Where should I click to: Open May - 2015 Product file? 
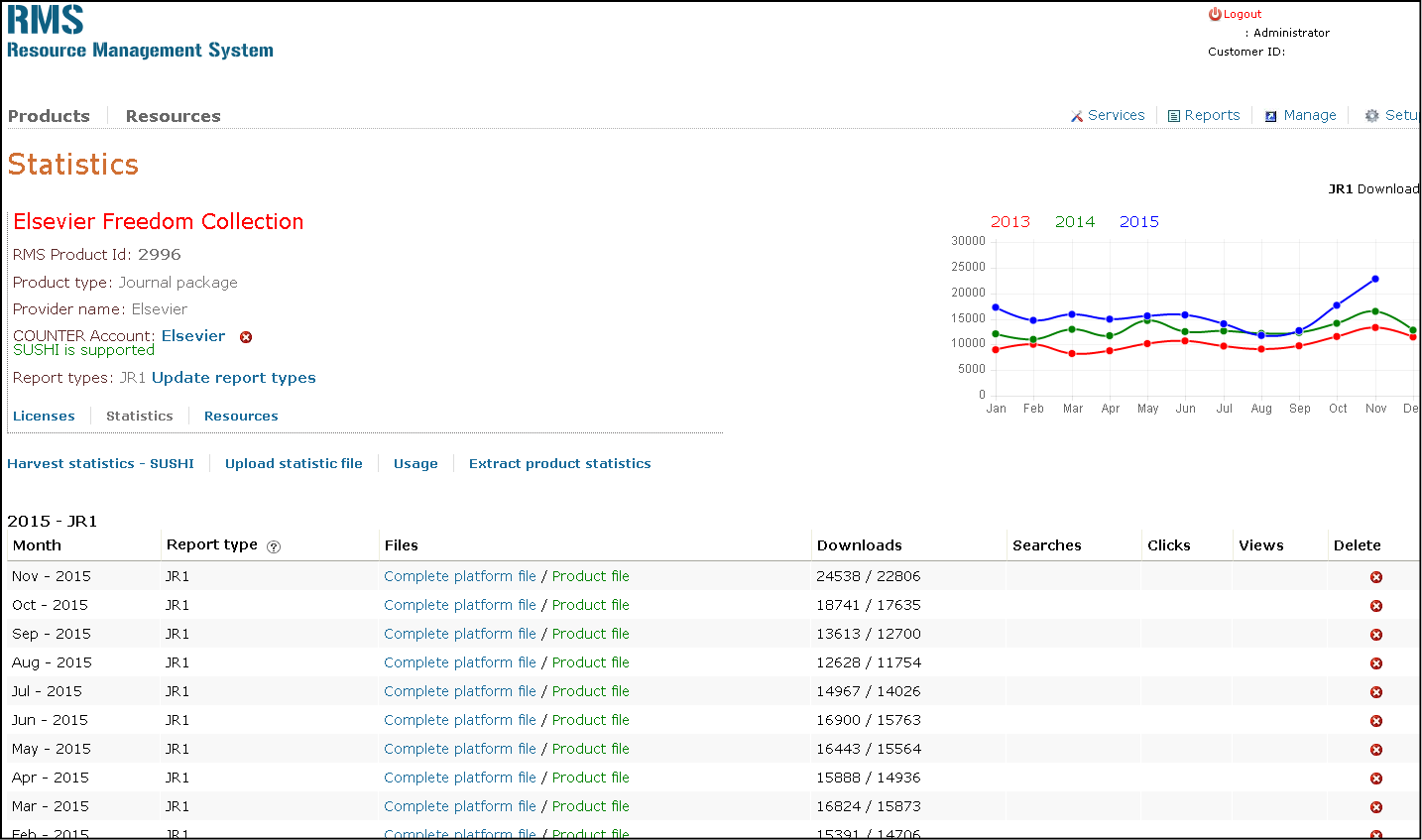click(591, 749)
